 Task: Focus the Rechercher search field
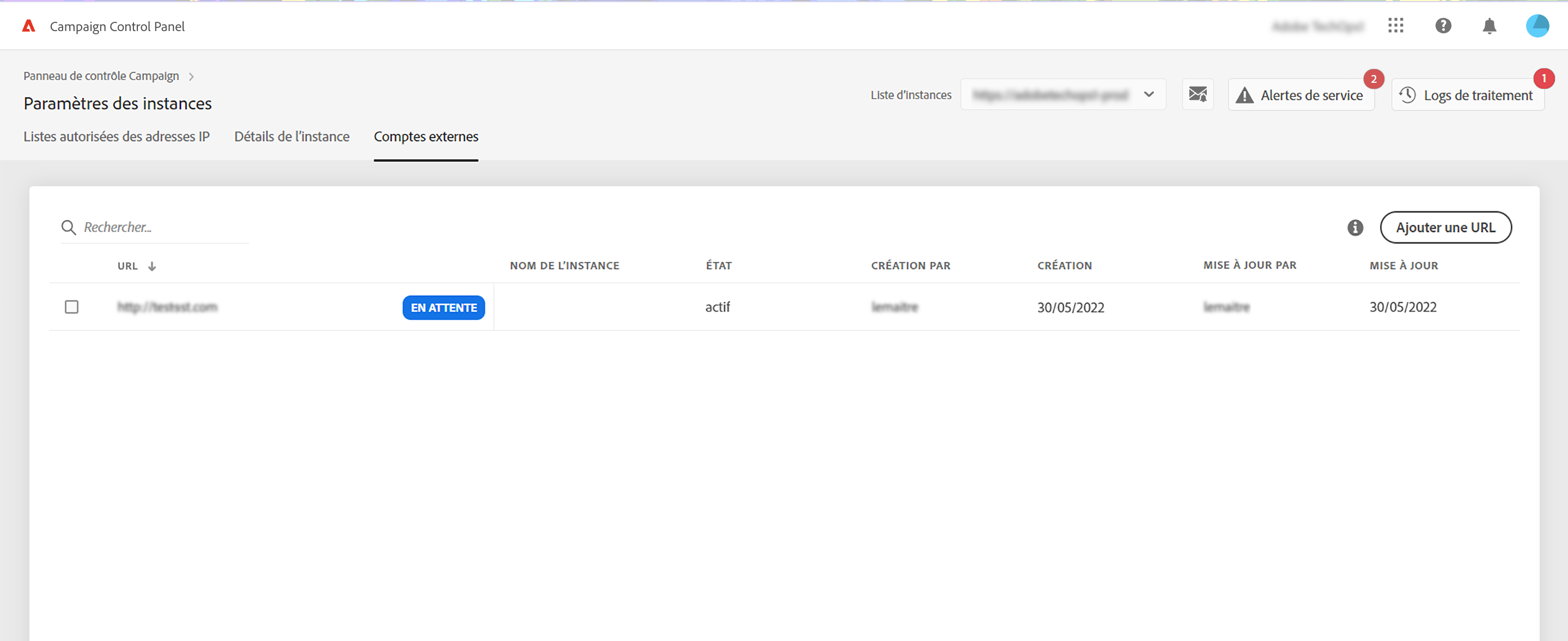165,227
